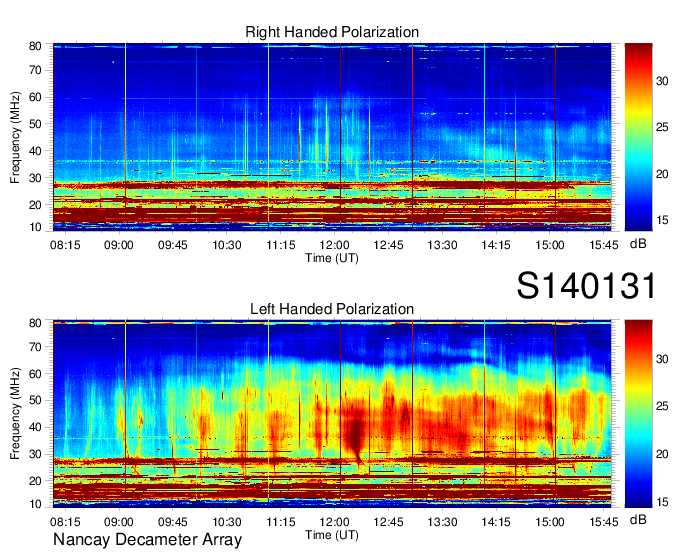This screenshot has height=552, width=680.
Task: Click 14:15 time tick on Left Handed plot
Action: (x=496, y=522)
